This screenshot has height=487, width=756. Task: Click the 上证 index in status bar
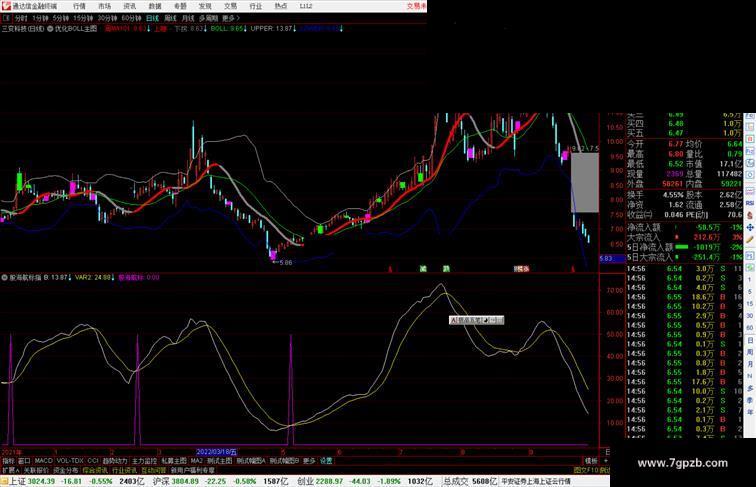tap(18, 481)
